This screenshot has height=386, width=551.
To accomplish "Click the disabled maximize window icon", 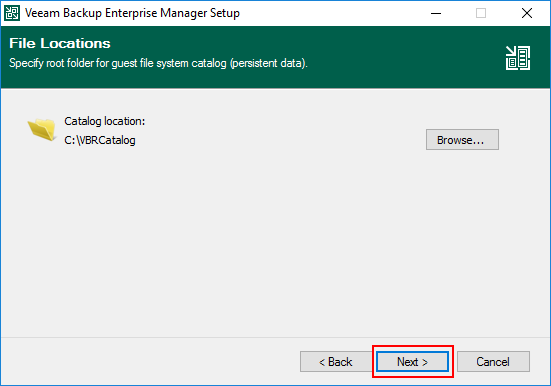I will pos(481,13).
